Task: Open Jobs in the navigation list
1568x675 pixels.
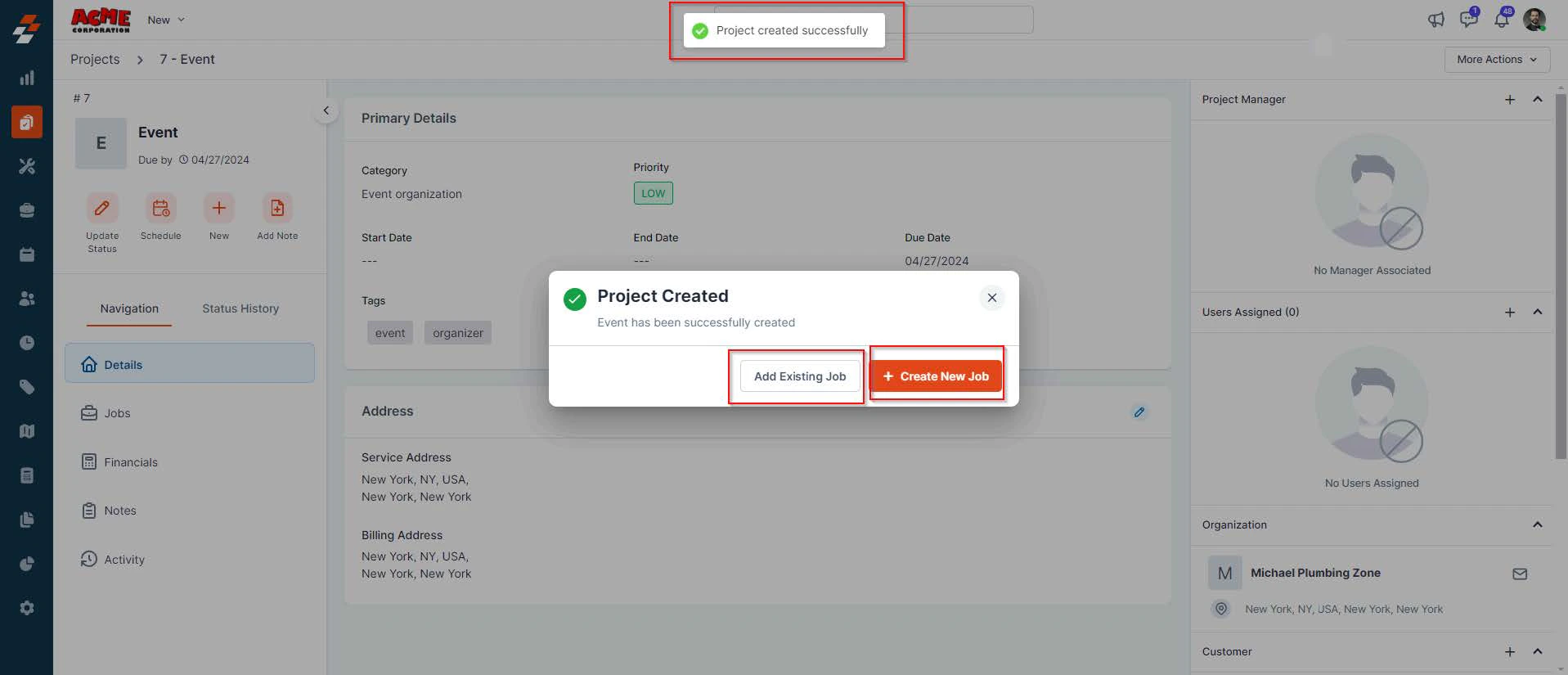Action: point(190,413)
